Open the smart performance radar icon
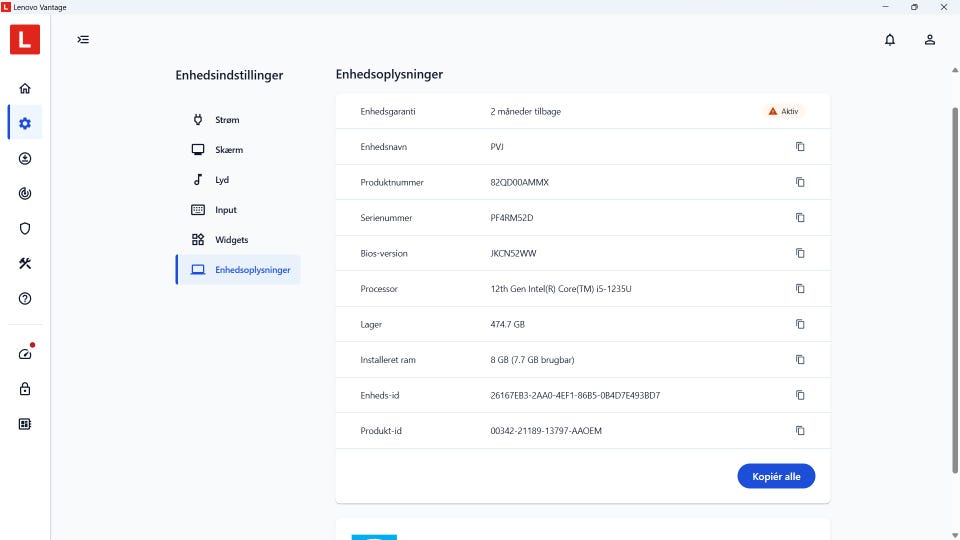Image resolution: width=960 pixels, height=540 pixels. 24,193
